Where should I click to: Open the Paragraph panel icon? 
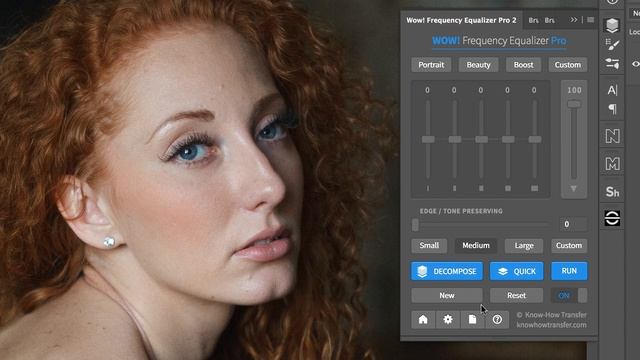pyautogui.click(x=612, y=109)
